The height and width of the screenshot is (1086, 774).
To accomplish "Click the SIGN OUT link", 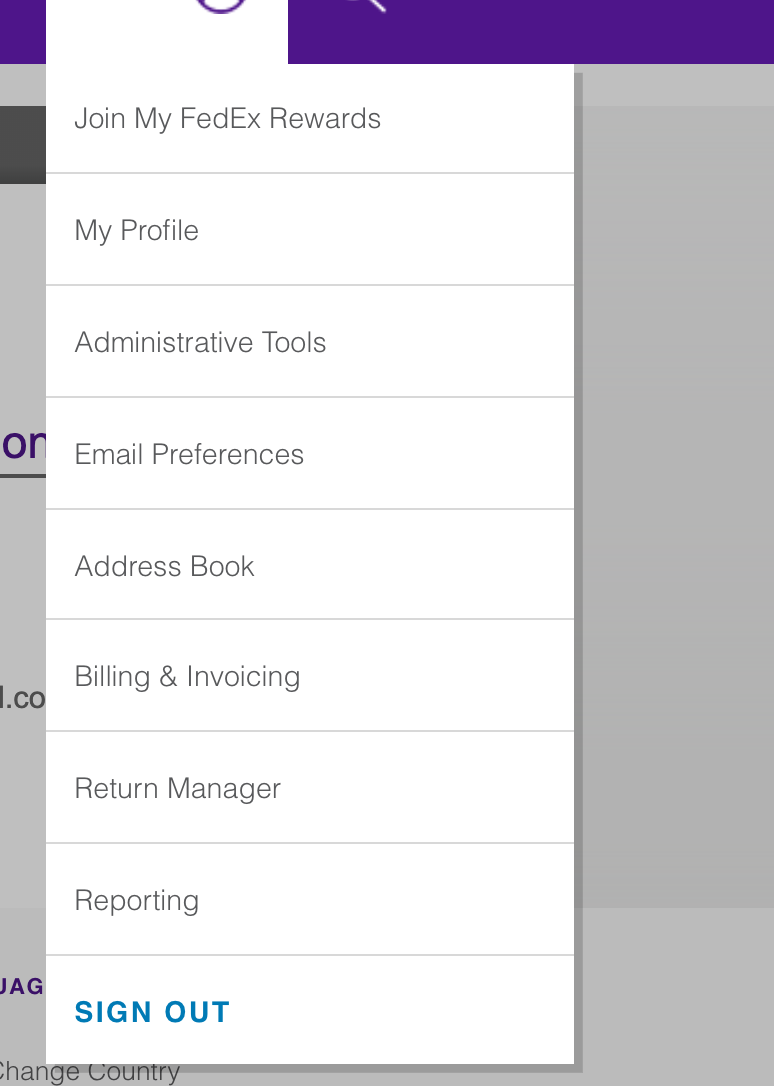I will tap(152, 1012).
